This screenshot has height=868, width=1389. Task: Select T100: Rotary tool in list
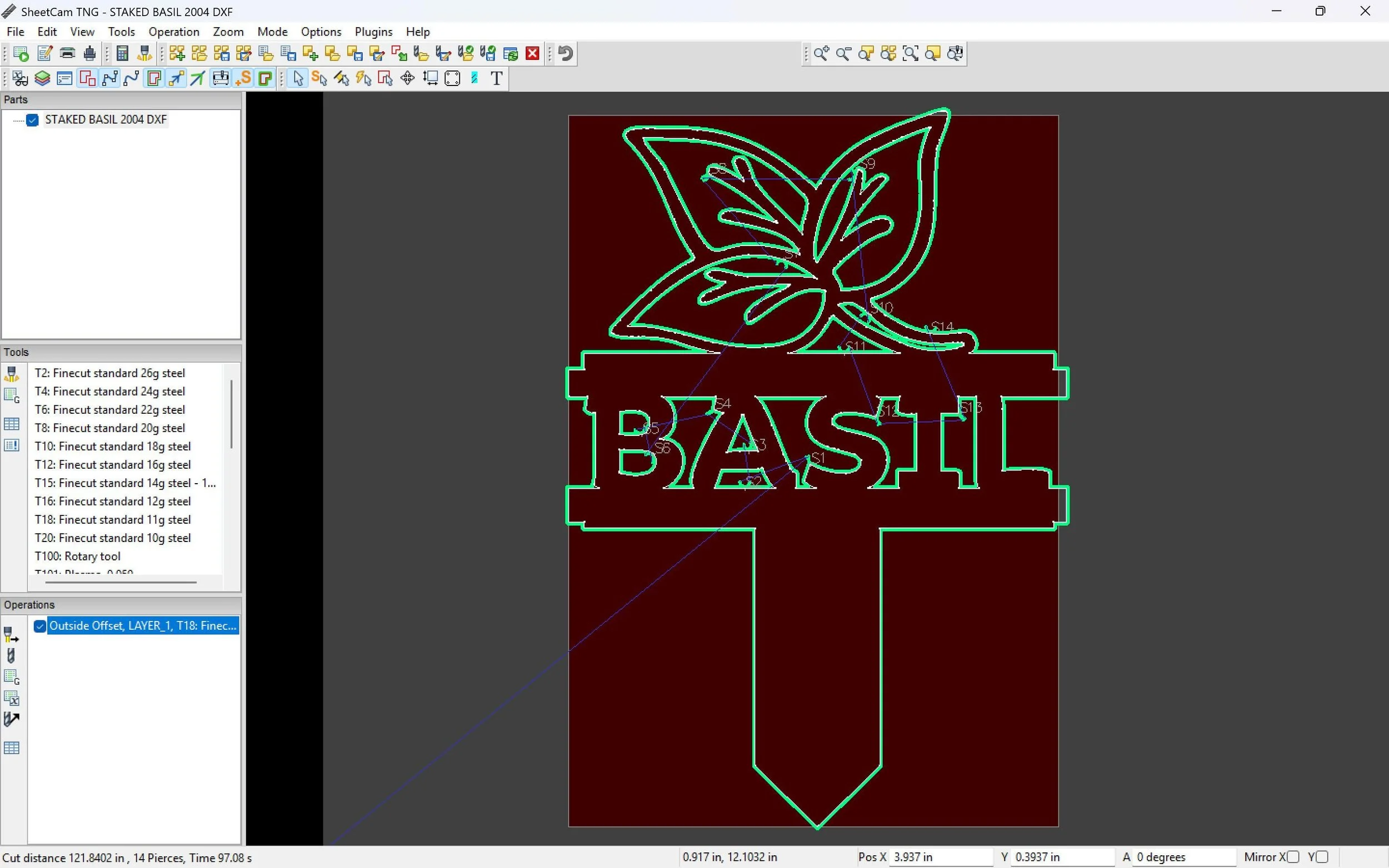(x=78, y=556)
